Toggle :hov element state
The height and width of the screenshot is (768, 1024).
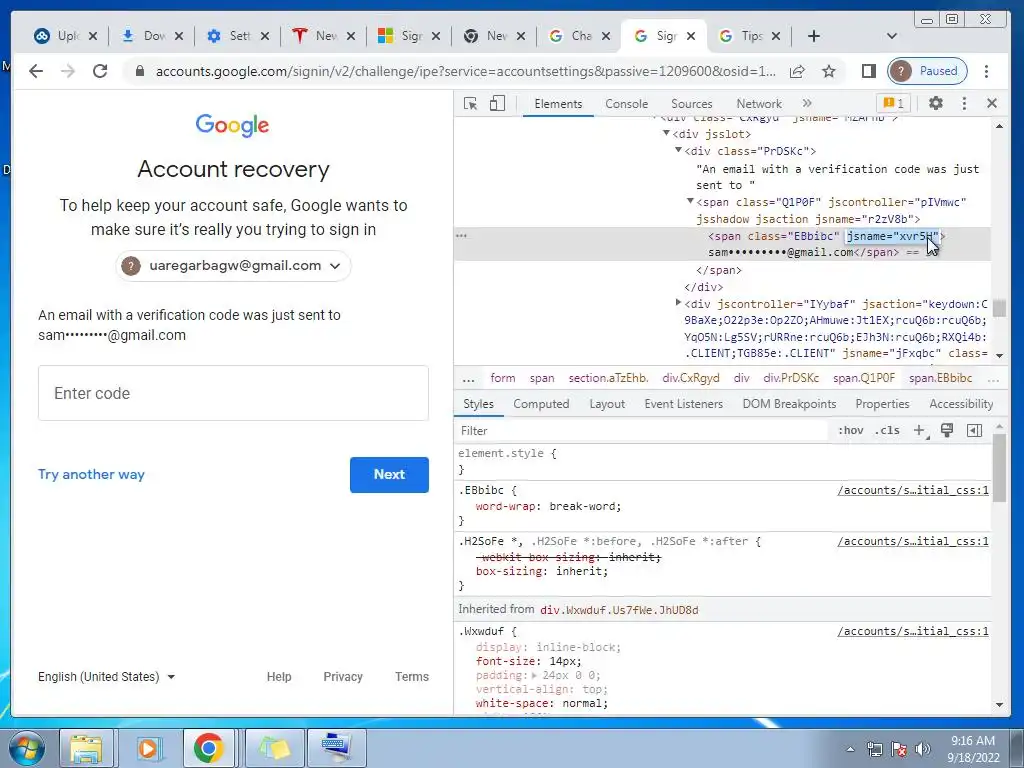coord(851,430)
